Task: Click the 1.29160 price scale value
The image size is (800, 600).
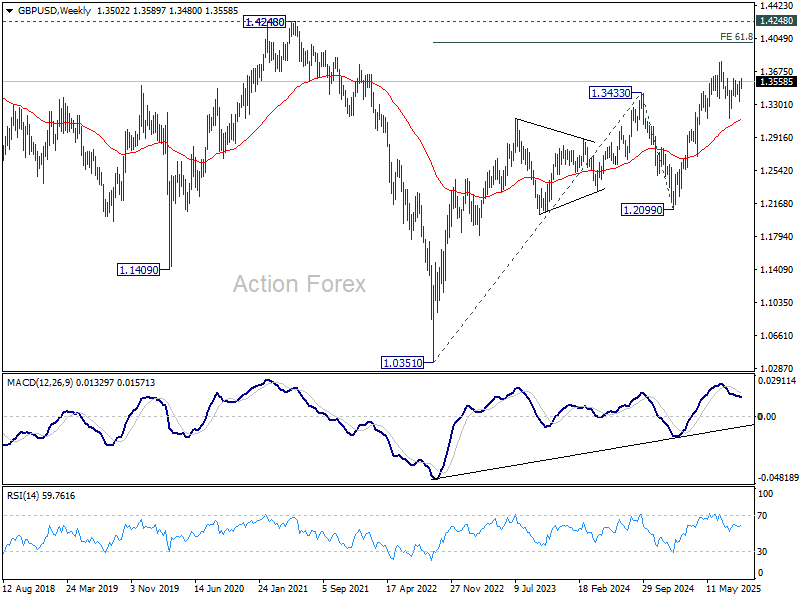Action: (777, 138)
